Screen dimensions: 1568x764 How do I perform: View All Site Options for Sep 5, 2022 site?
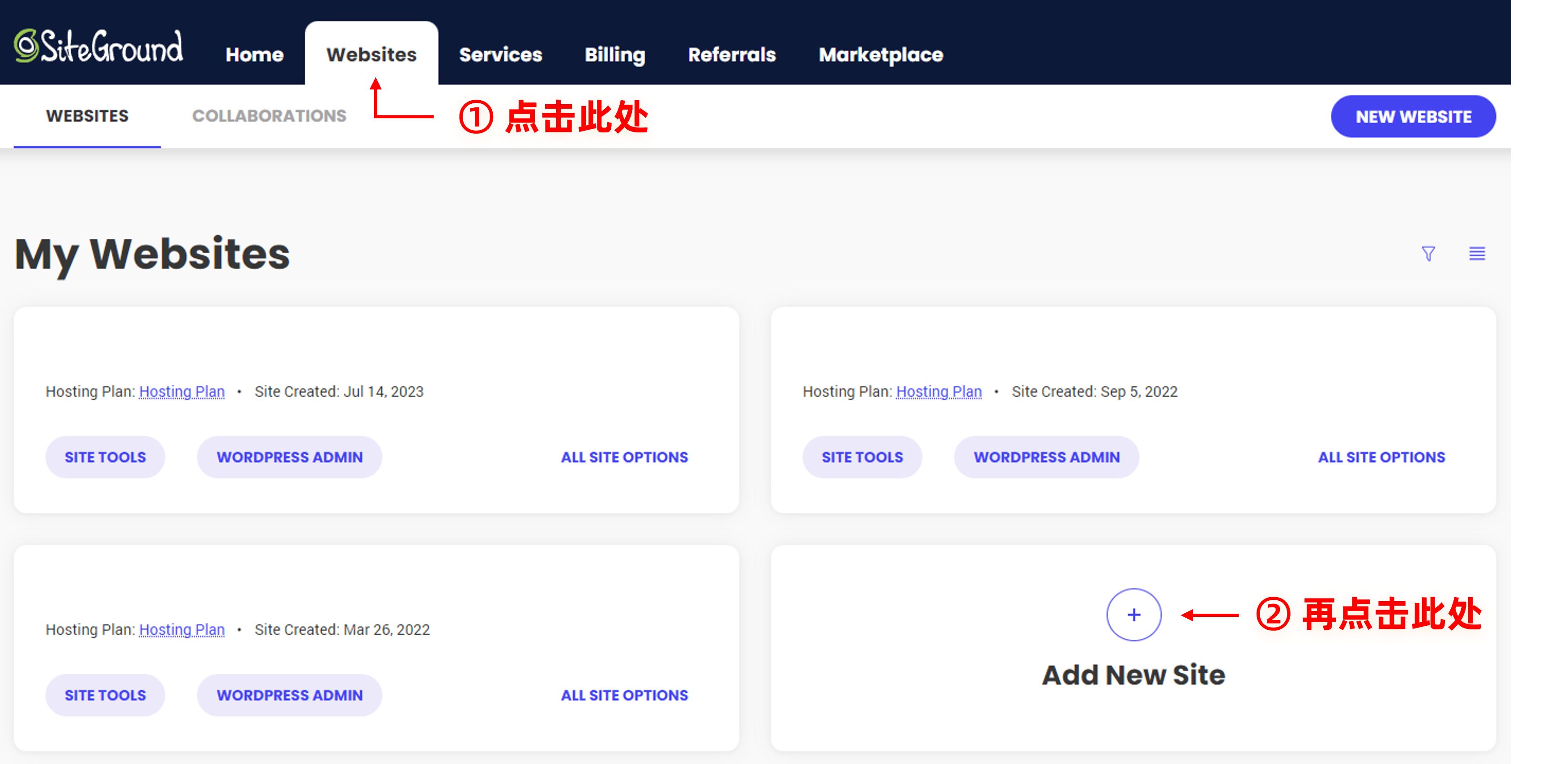1381,457
